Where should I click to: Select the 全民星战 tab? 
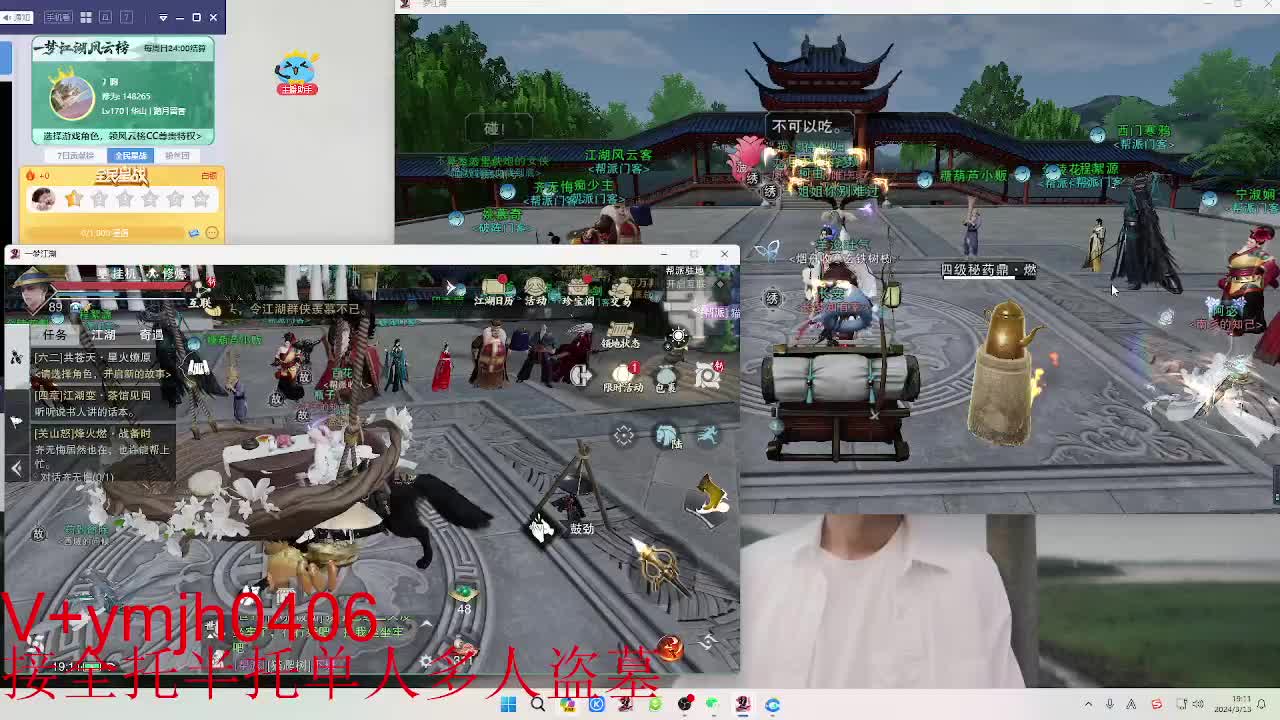130,156
